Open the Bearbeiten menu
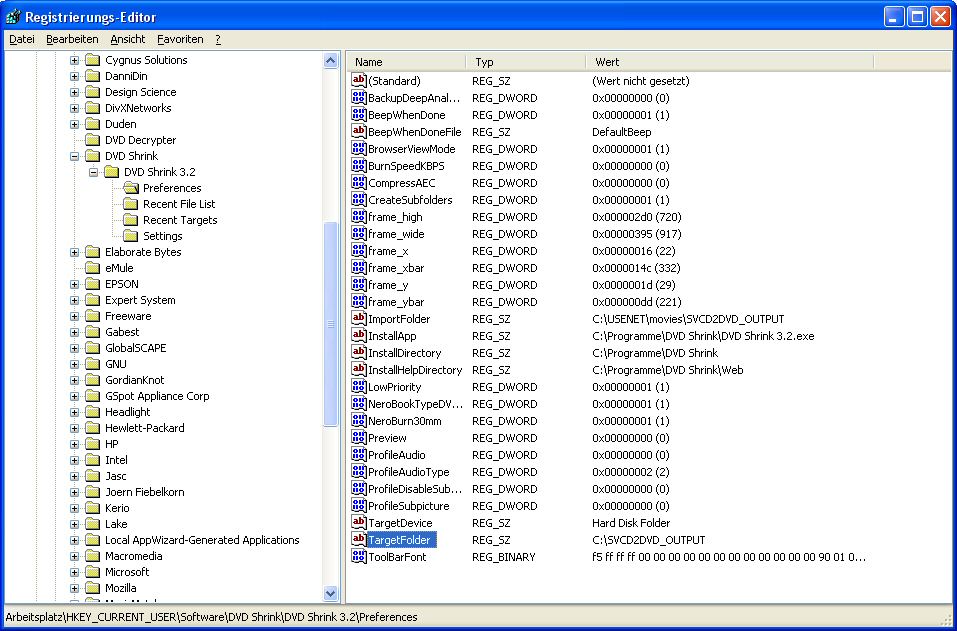 pos(72,39)
